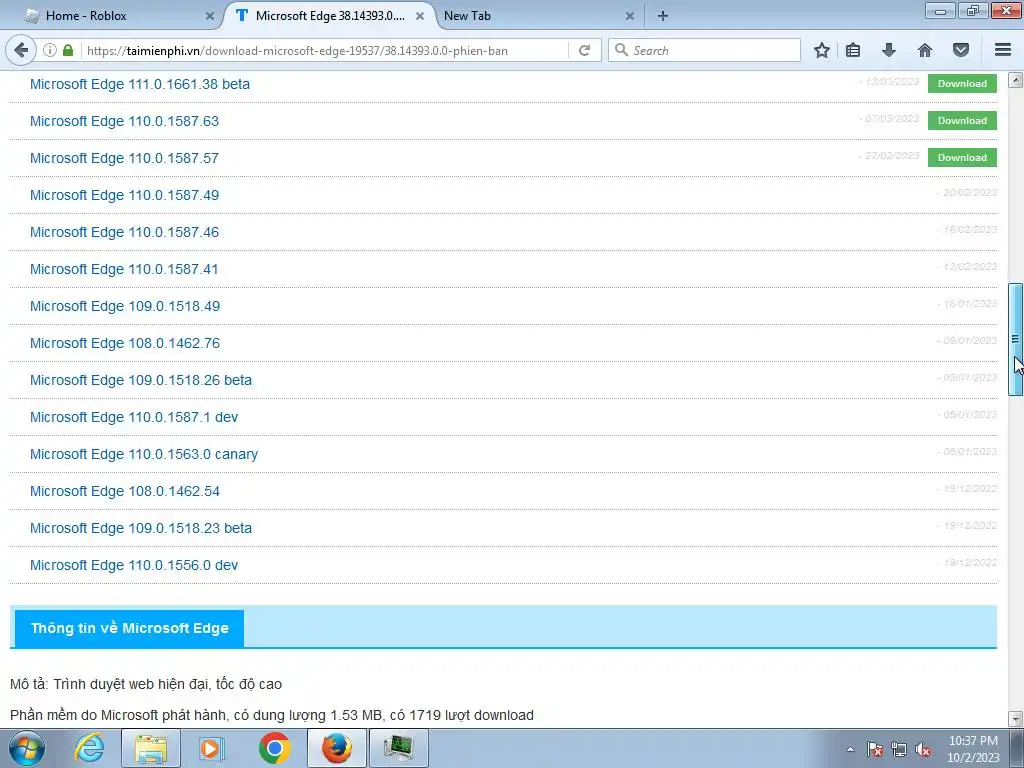This screenshot has width=1024, height=768.
Task: Click the vertical scrollbar thumb
Action: pyautogui.click(x=1015, y=339)
